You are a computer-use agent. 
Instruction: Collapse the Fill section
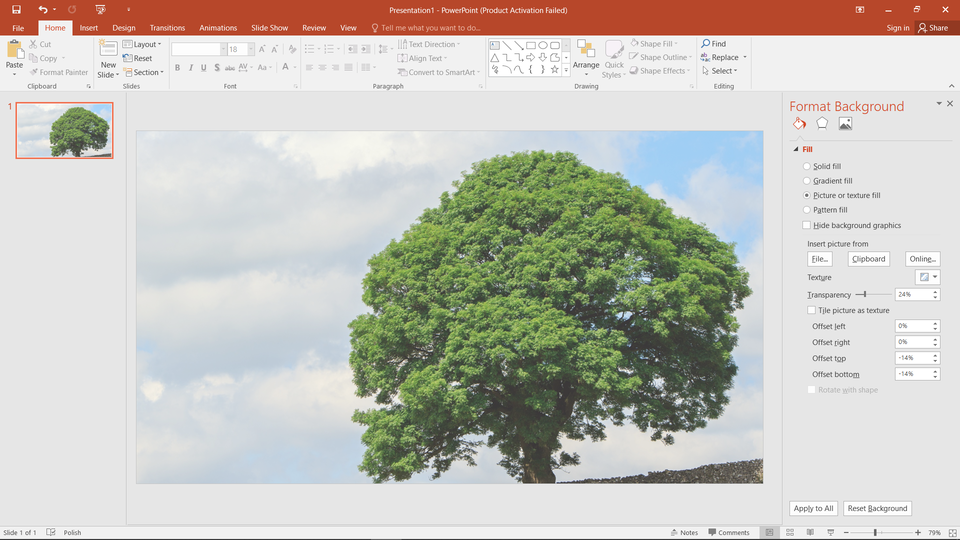797,149
